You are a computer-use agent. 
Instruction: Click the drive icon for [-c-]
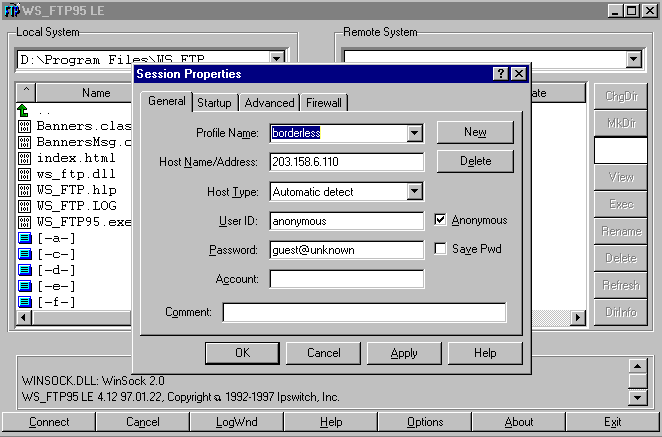pos(25,254)
